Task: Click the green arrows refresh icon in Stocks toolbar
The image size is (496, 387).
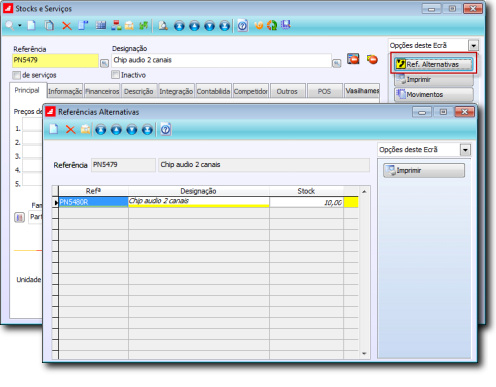Action: point(144,25)
